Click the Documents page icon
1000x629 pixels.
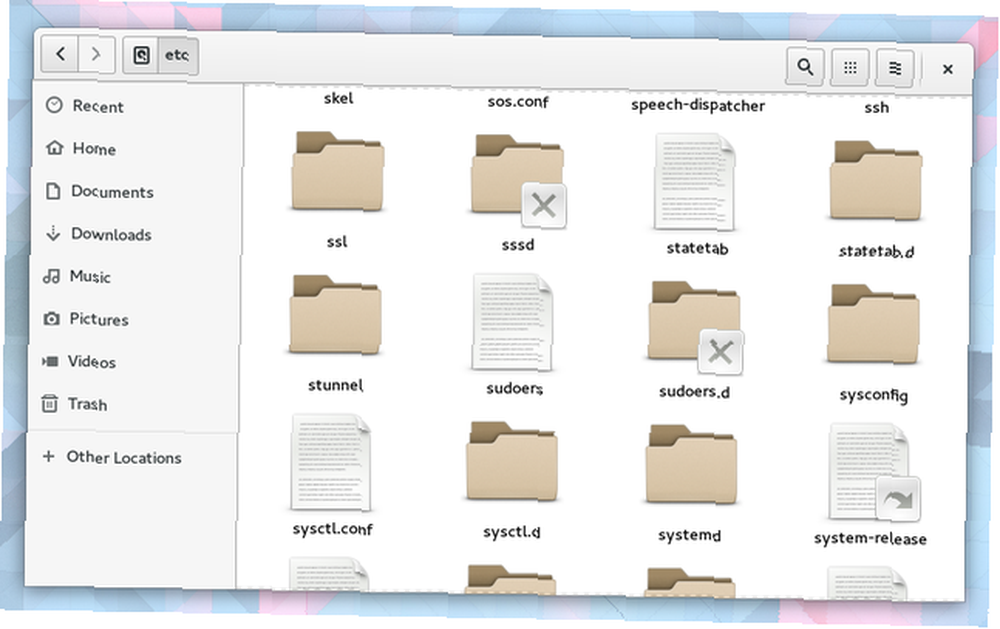point(54,190)
